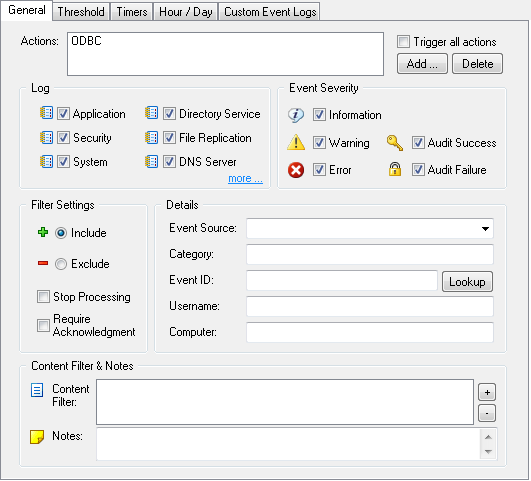Enable Trigger all actions checkbox
The image size is (531, 481).
pyautogui.click(x=403, y=42)
